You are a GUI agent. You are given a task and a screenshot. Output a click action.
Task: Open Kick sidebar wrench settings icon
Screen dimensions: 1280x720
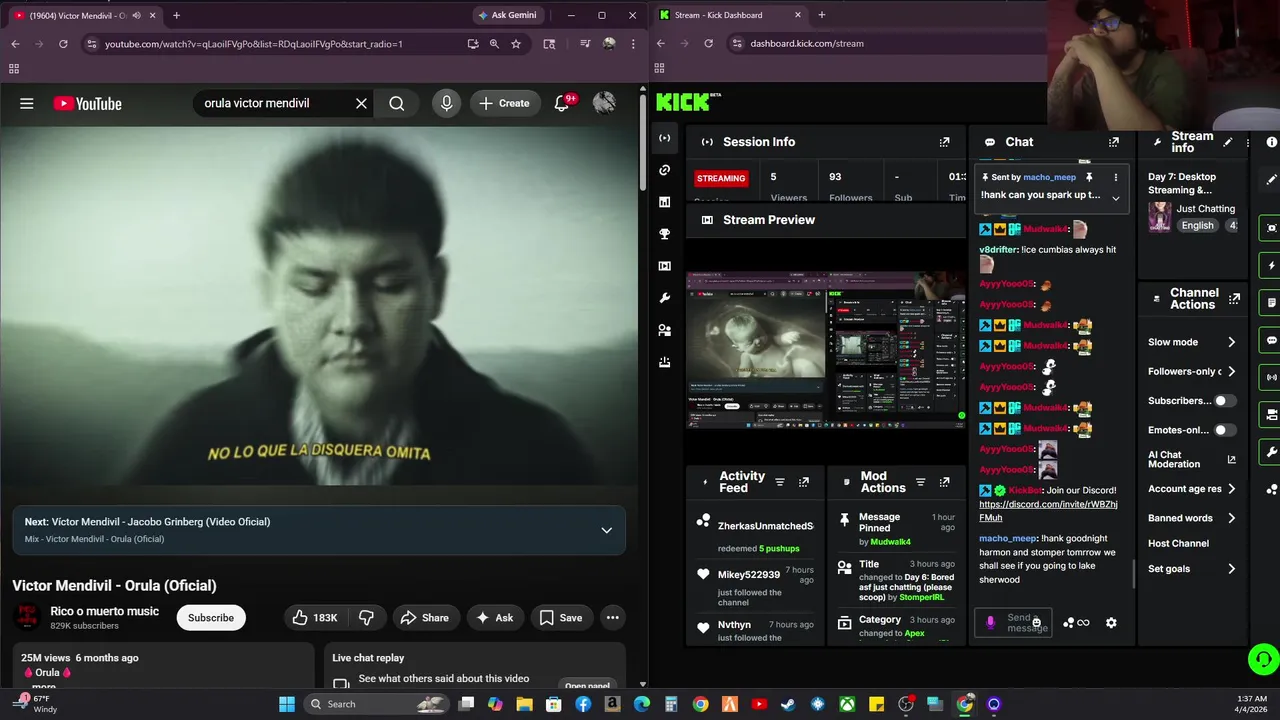pos(665,298)
